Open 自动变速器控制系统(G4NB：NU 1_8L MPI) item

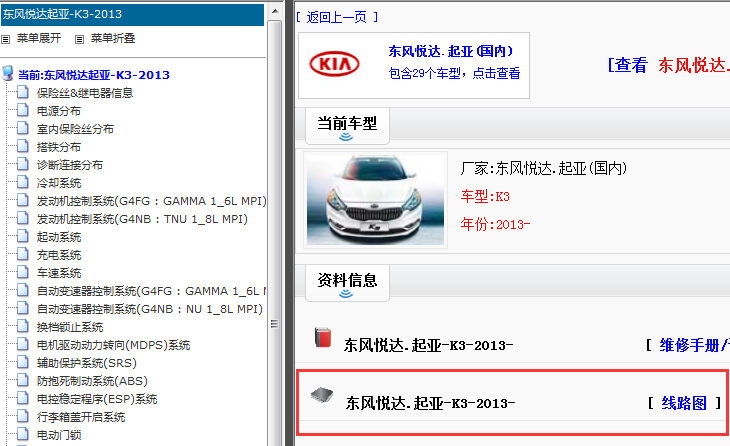[150, 309]
